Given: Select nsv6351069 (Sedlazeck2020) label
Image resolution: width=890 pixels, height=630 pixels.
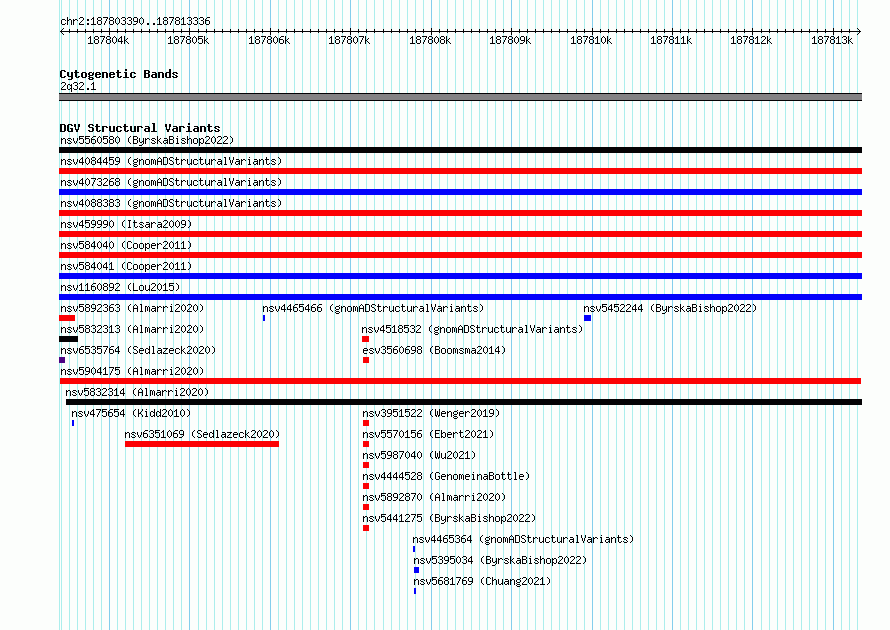Looking at the screenshot, I should tap(202, 434).
